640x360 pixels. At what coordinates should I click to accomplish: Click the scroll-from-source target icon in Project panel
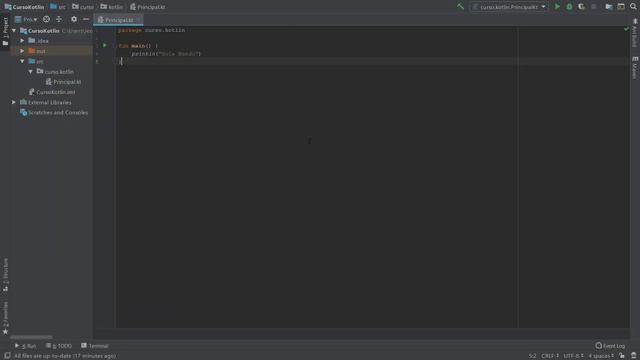click(x=46, y=19)
